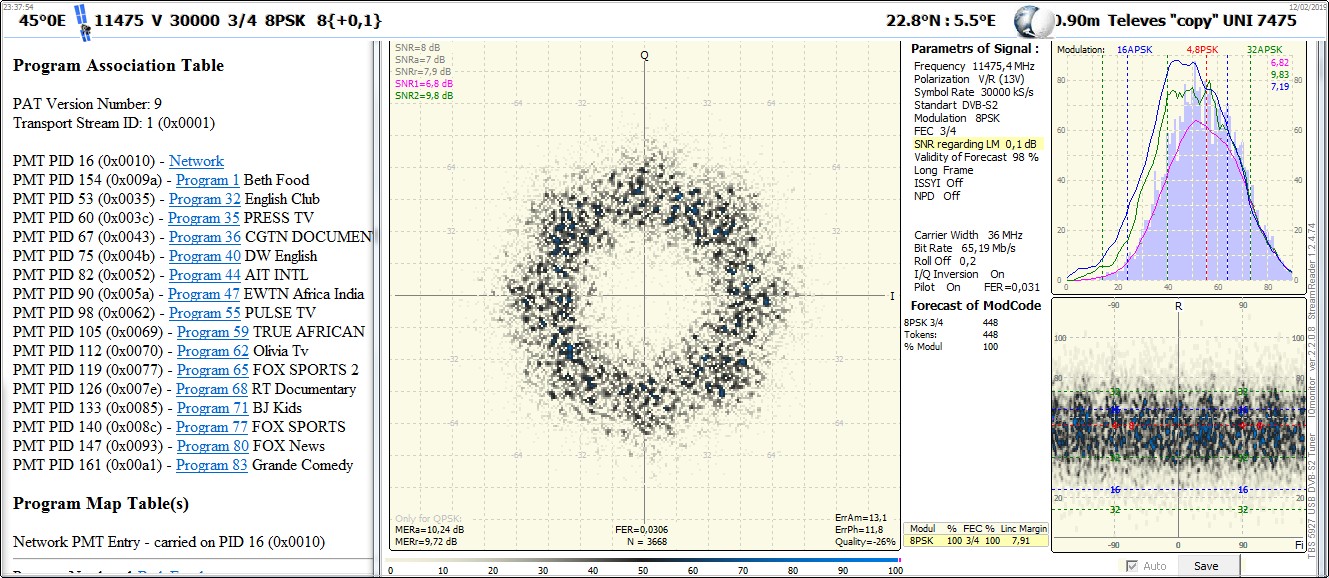This screenshot has width=1329, height=578.
Task: Click the green '32APSK' modulation label
Action: click(1264, 49)
